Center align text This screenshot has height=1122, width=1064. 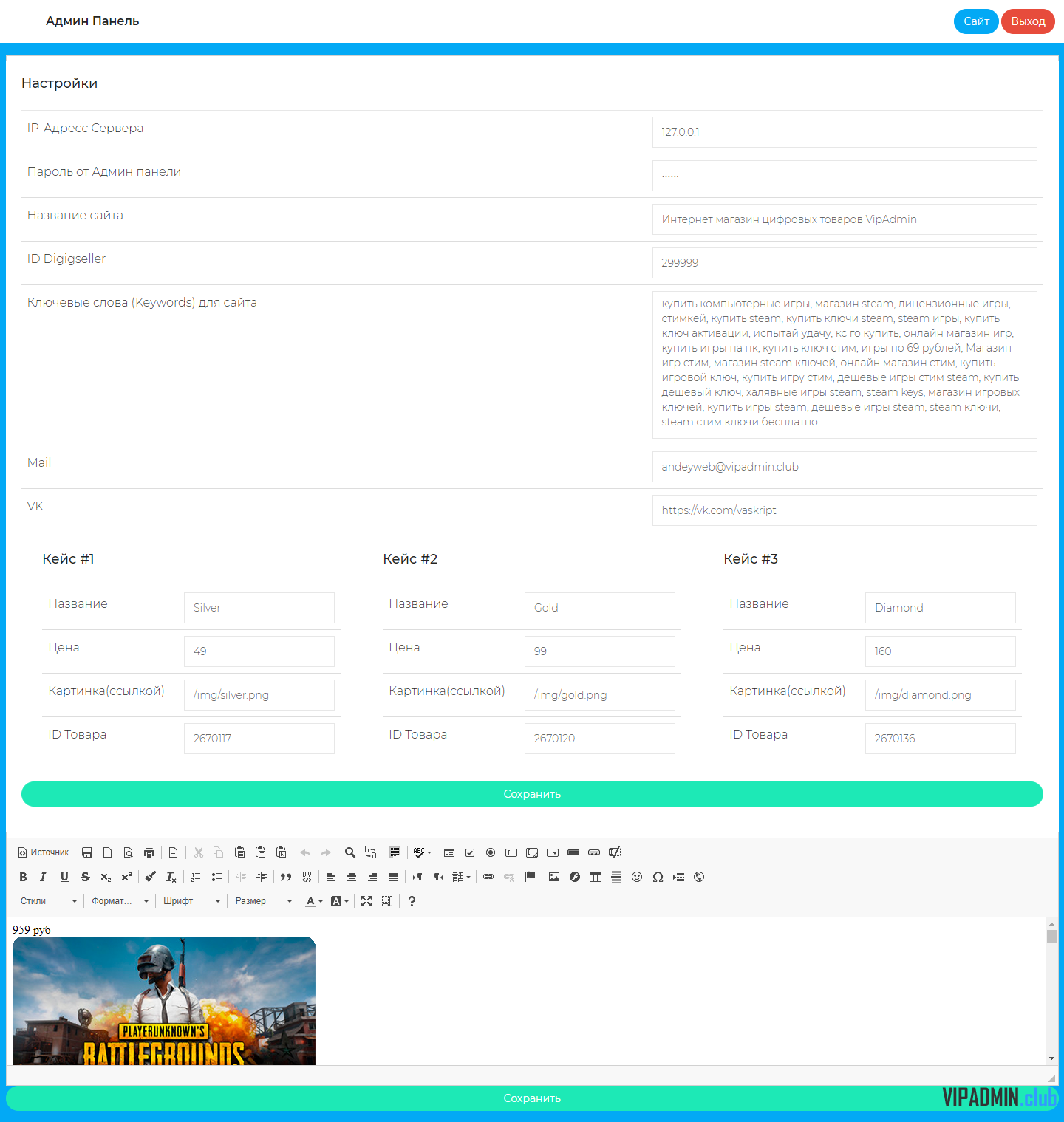pos(352,877)
